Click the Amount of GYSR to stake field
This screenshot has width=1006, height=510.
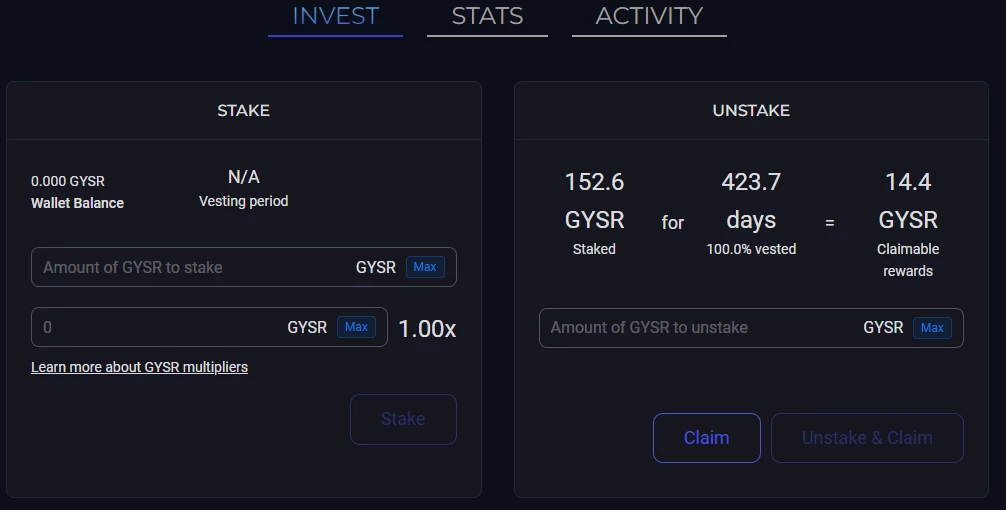[x=244, y=267]
